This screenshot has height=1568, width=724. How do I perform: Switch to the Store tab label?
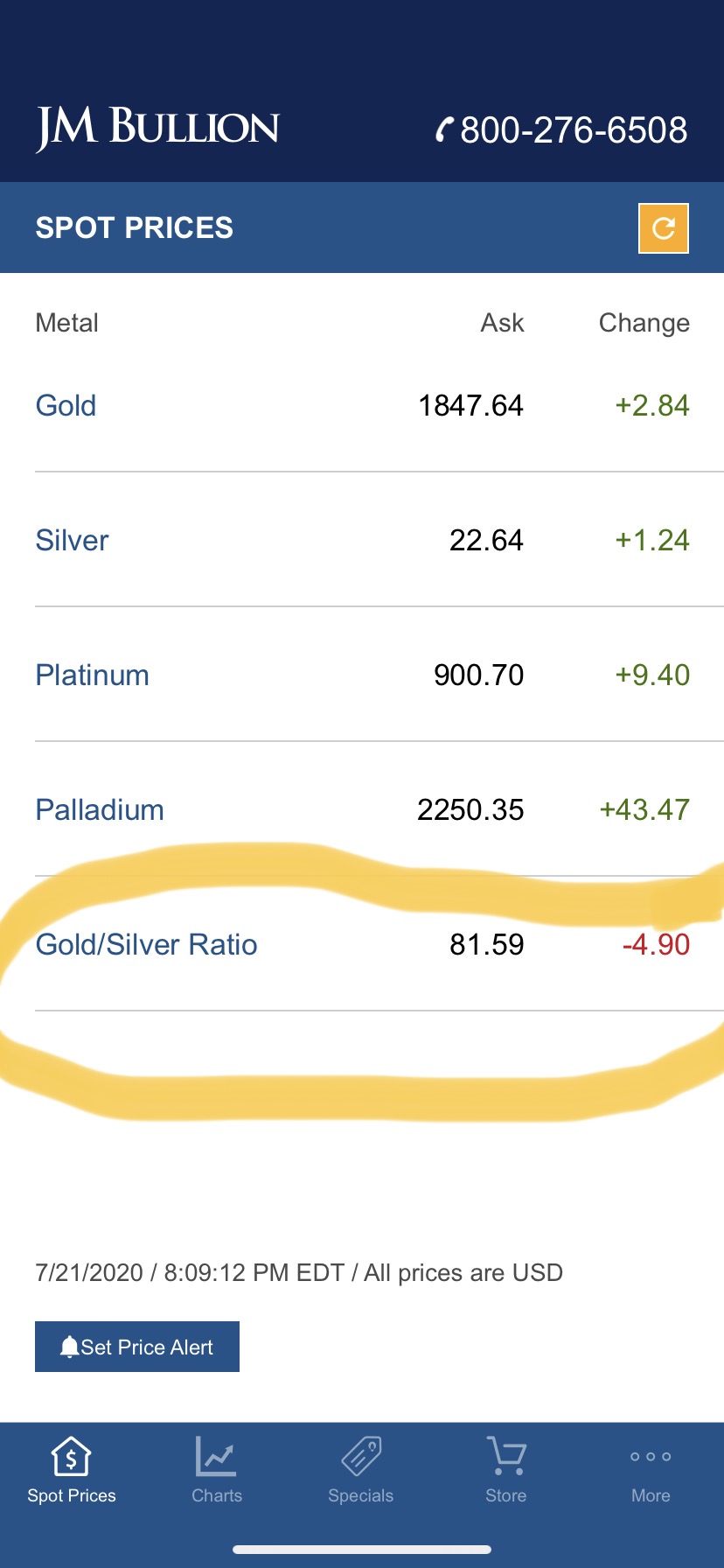click(x=506, y=1495)
